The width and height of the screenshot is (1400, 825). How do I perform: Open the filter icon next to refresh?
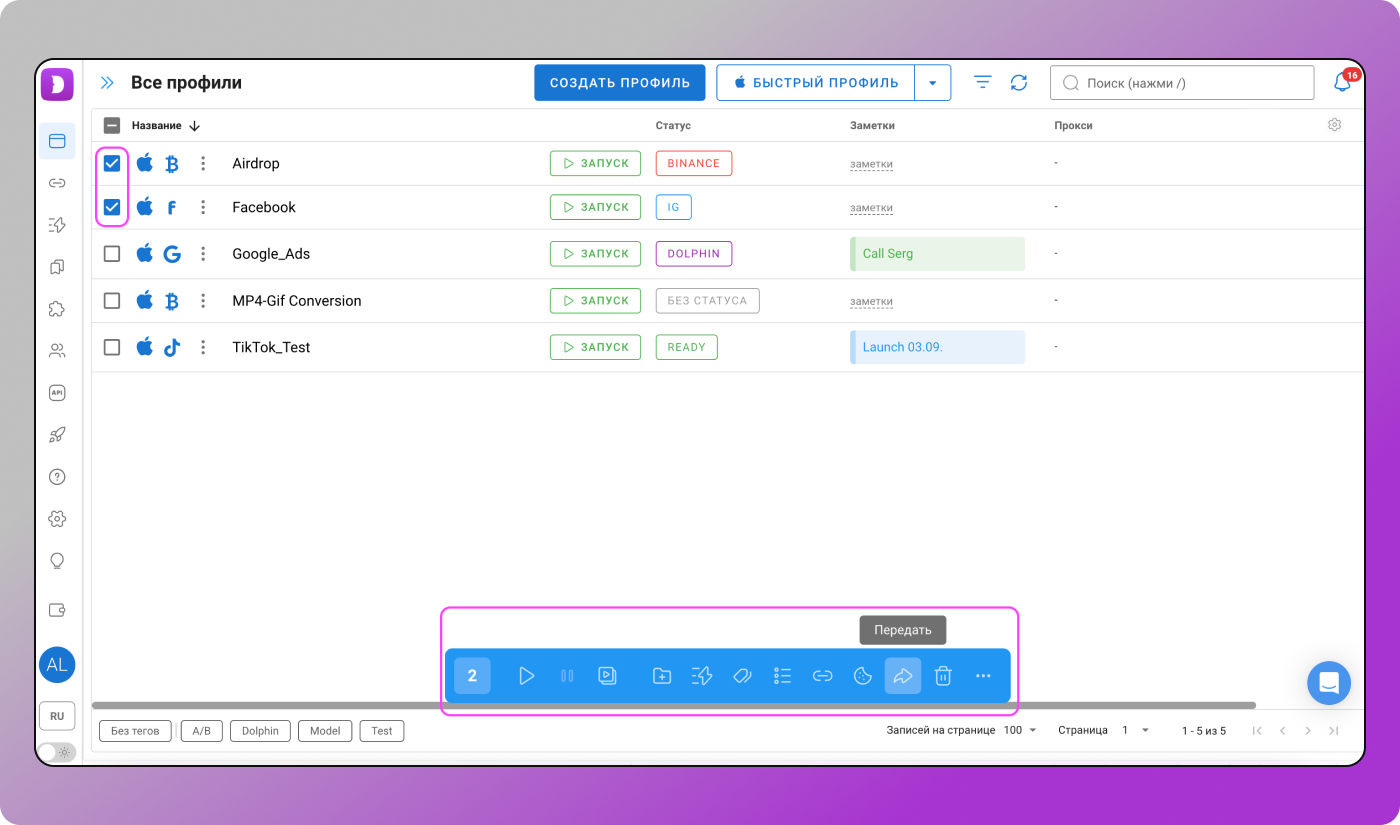(x=983, y=83)
